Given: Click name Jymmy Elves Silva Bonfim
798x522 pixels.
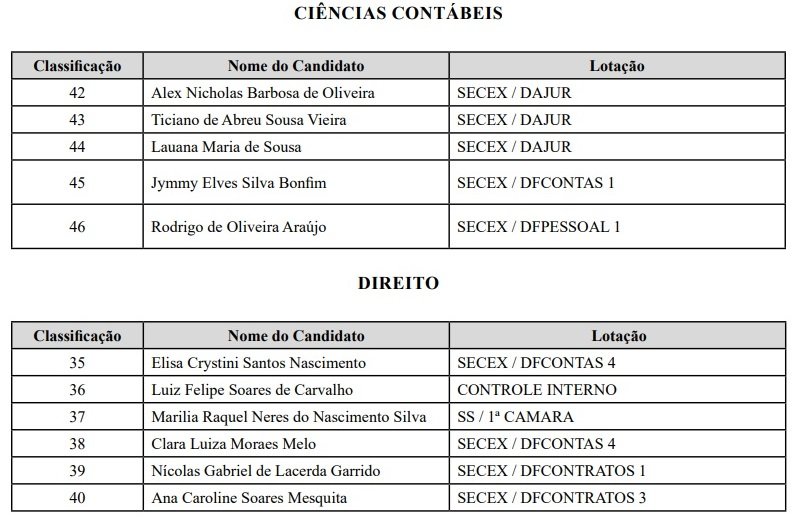Looking at the screenshot, I should tap(239, 183).
